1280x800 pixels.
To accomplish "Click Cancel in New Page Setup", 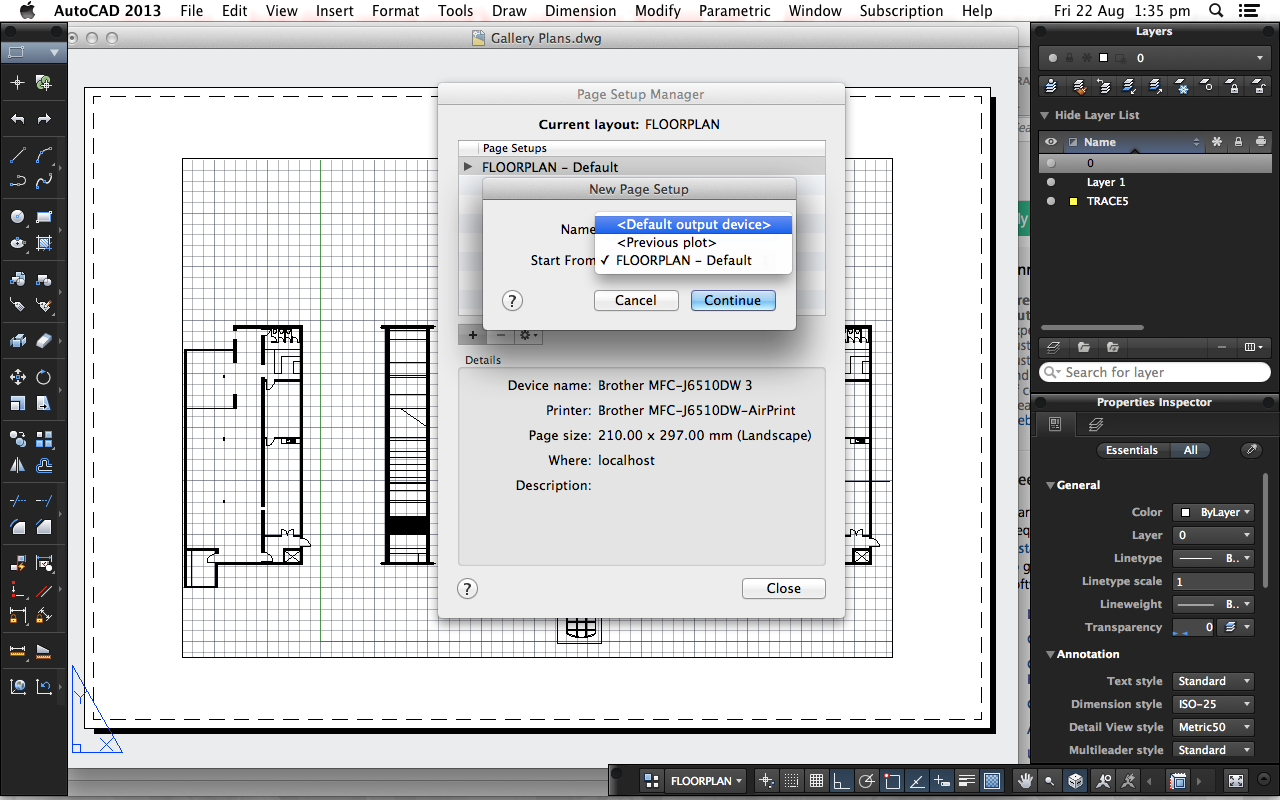I will click(636, 300).
